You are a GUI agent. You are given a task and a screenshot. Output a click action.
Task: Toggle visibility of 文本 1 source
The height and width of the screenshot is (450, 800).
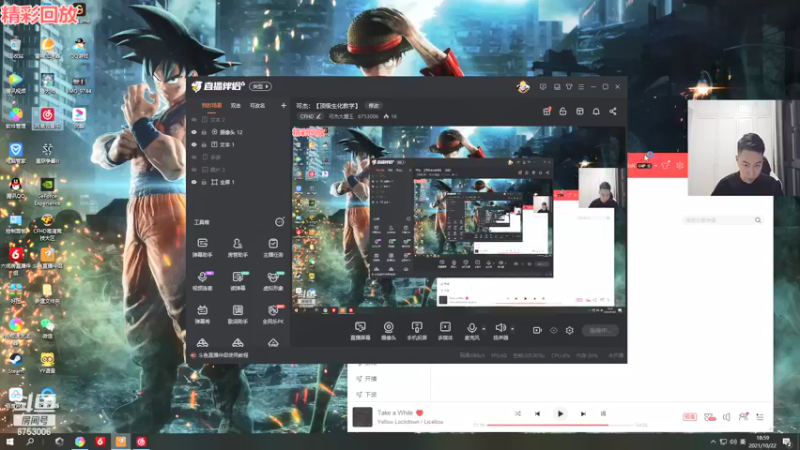[x=194, y=144]
